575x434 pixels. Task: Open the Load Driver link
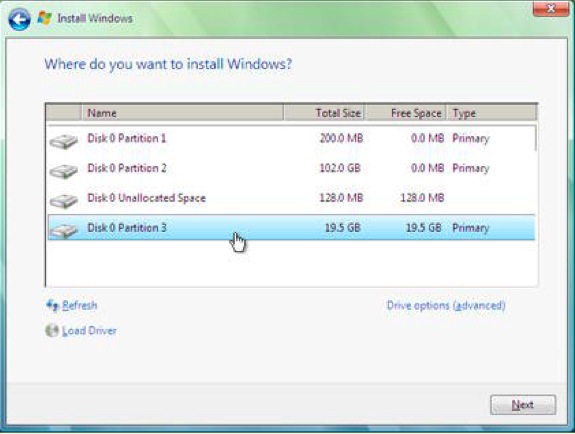tap(89, 331)
